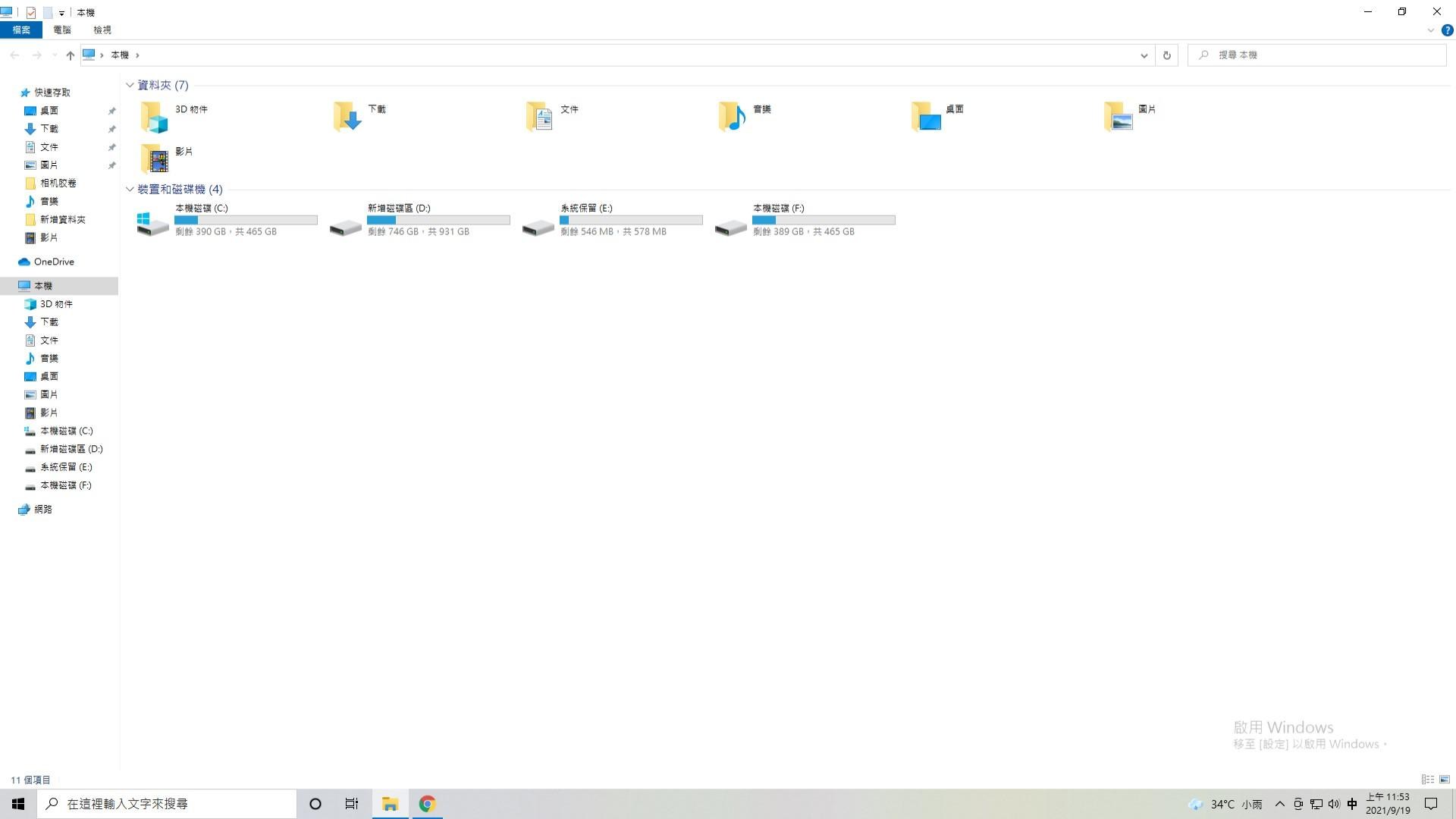Select the 本機磁碟 (C:) drive icon
Viewport: 1456px width, 819px height.
click(x=152, y=223)
